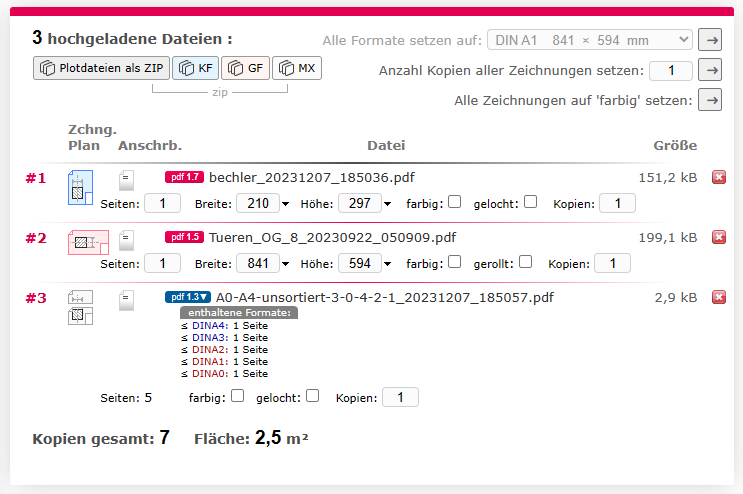Check gelocht for the A0-A4-unsortiert file
Screen dimensions: 743x494
(x=312, y=396)
